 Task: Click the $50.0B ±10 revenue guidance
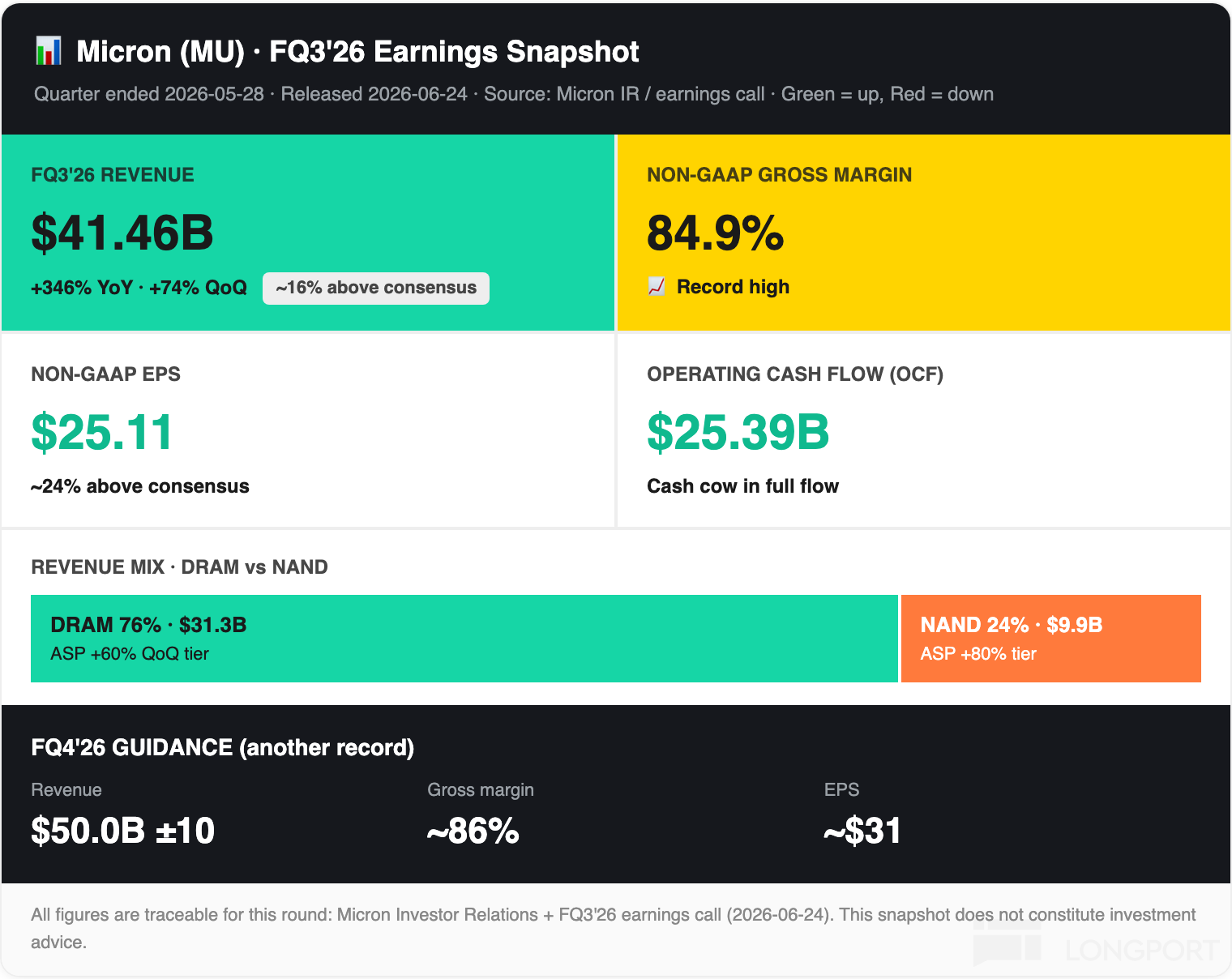[x=123, y=831]
